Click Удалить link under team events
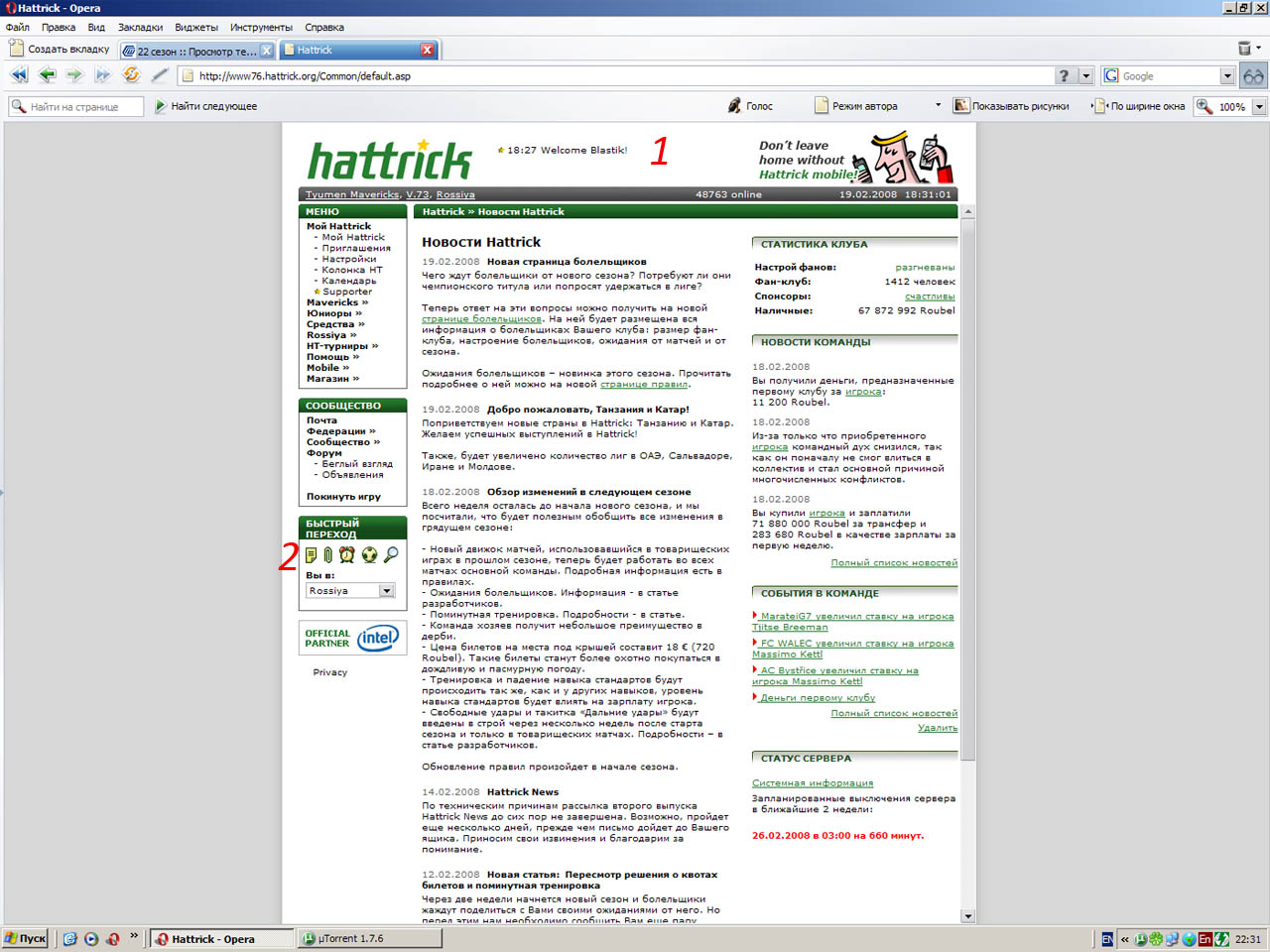 pyautogui.click(x=938, y=727)
